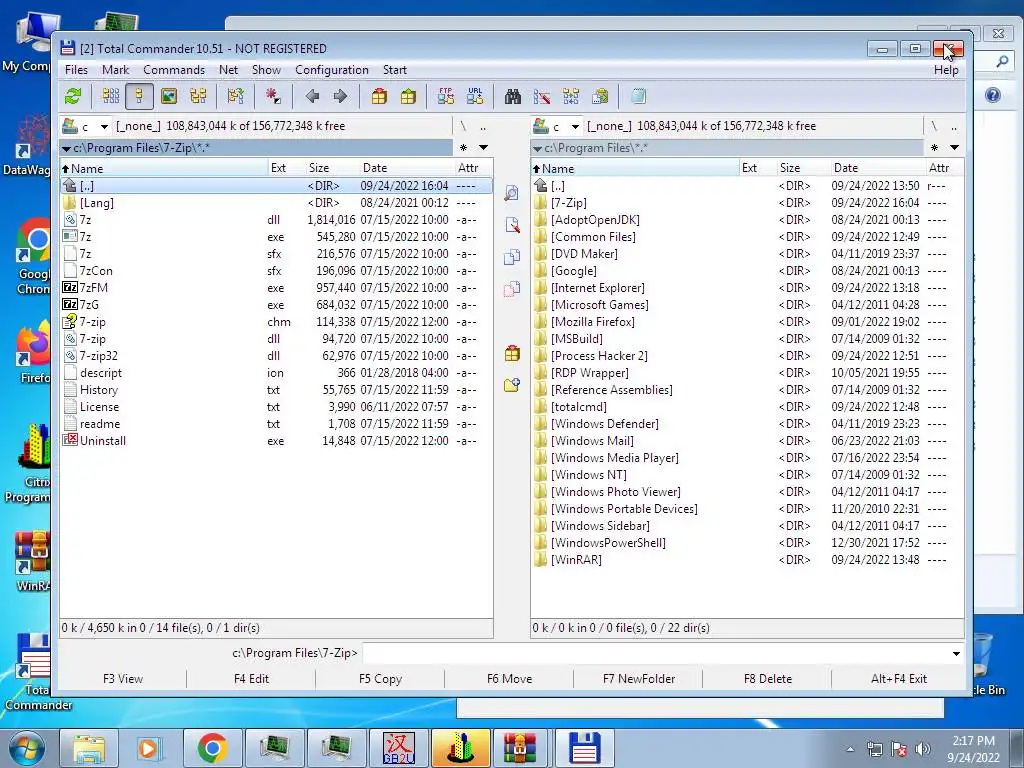Click the pack icon in middle bar
Image resolution: width=1024 pixels, height=768 pixels.
click(512, 353)
